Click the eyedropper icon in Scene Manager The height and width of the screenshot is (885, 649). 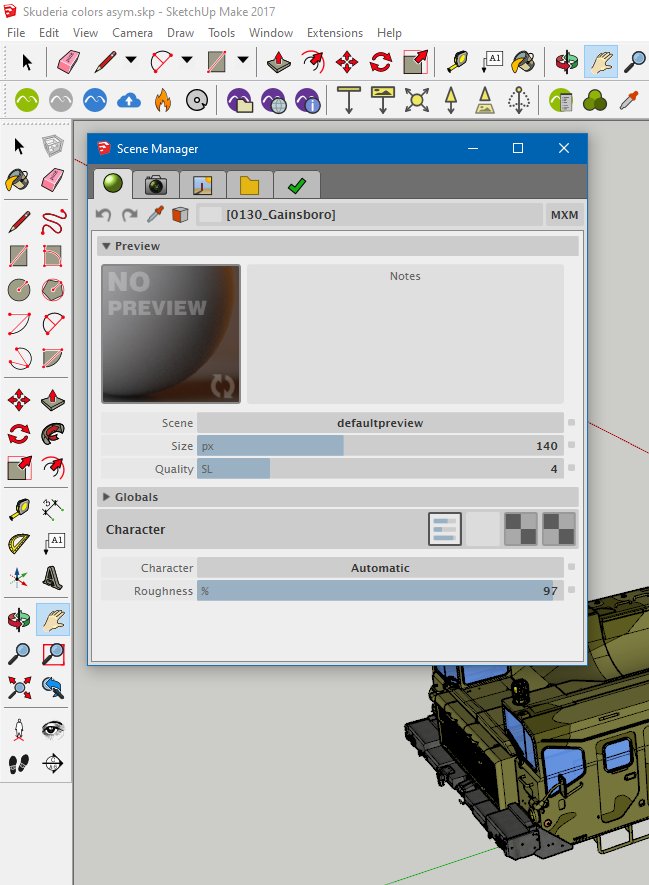click(155, 214)
